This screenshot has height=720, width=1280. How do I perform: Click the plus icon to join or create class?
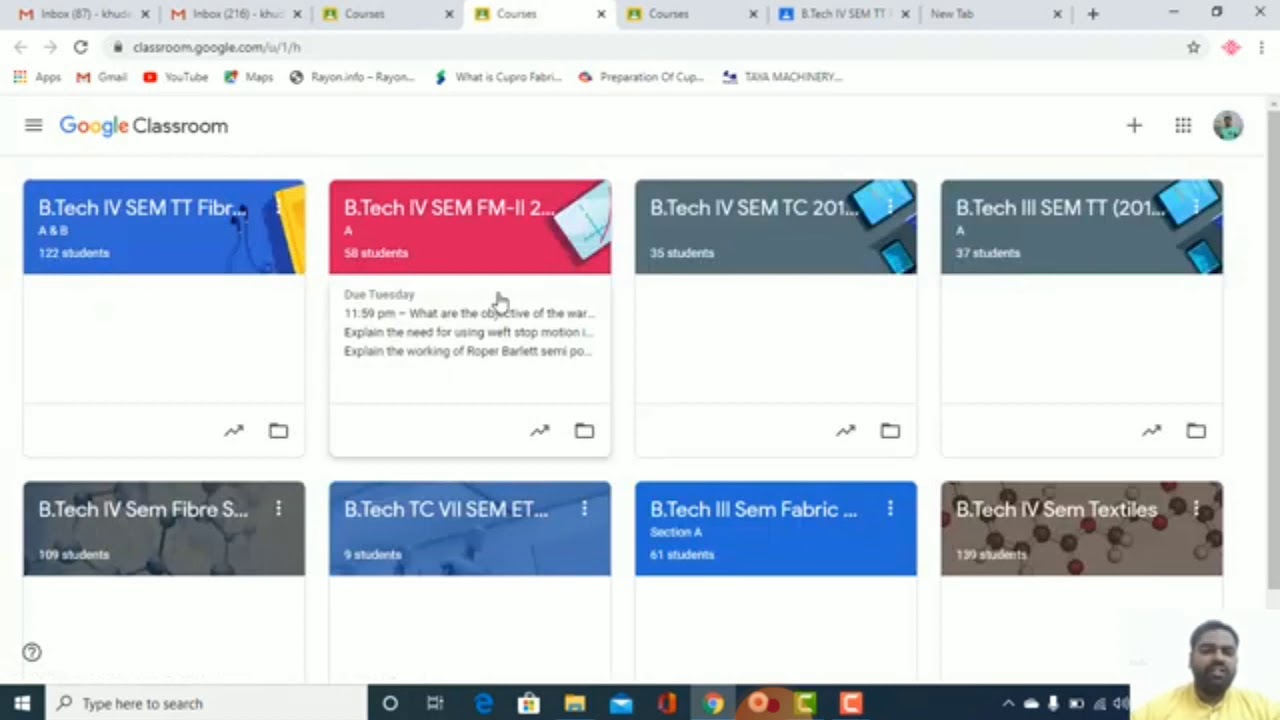(x=1134, y=125)
